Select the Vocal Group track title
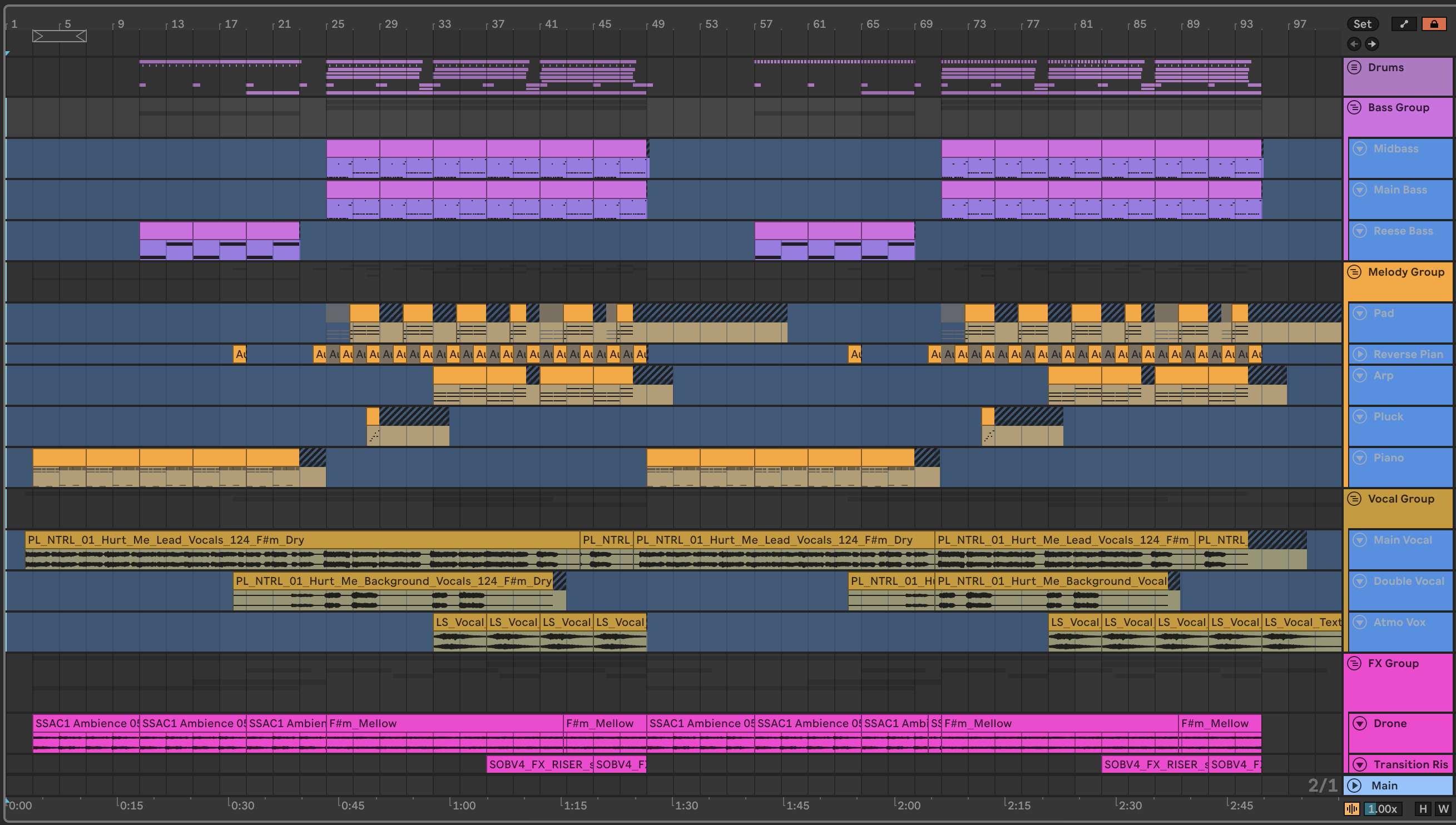The image size is (1456, 825). tap(1401, 499)
